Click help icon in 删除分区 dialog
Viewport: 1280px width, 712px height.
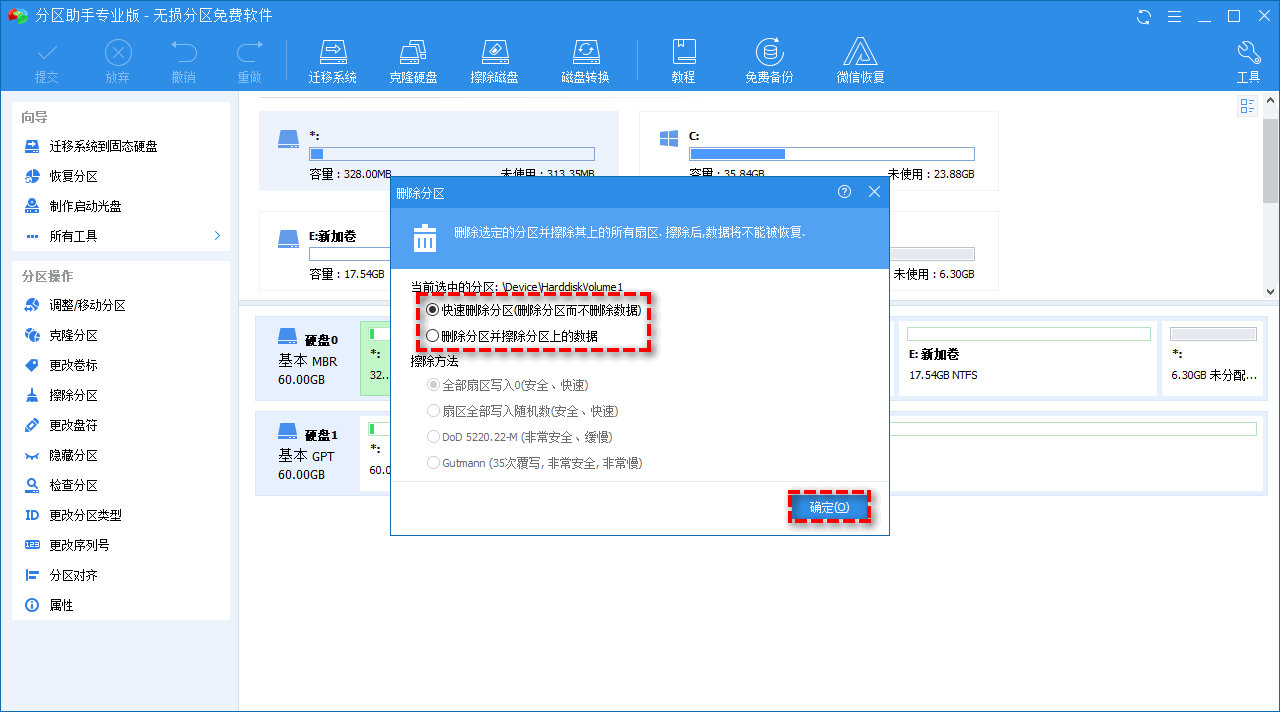[x=845, y=192]
